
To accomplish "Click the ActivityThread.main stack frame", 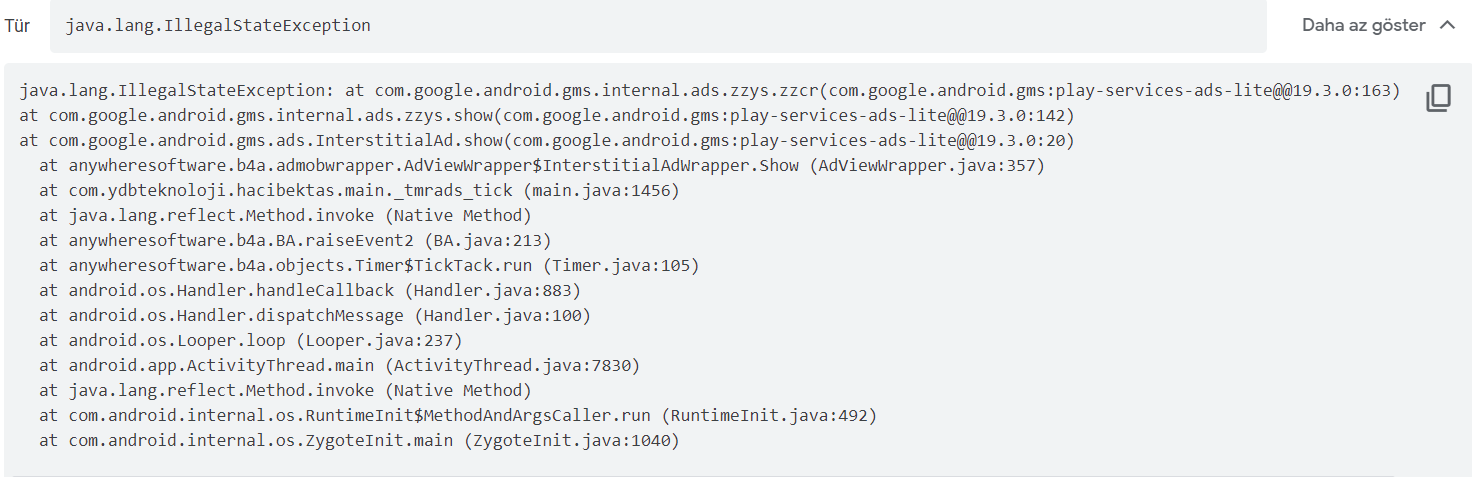I will point(339,365).
